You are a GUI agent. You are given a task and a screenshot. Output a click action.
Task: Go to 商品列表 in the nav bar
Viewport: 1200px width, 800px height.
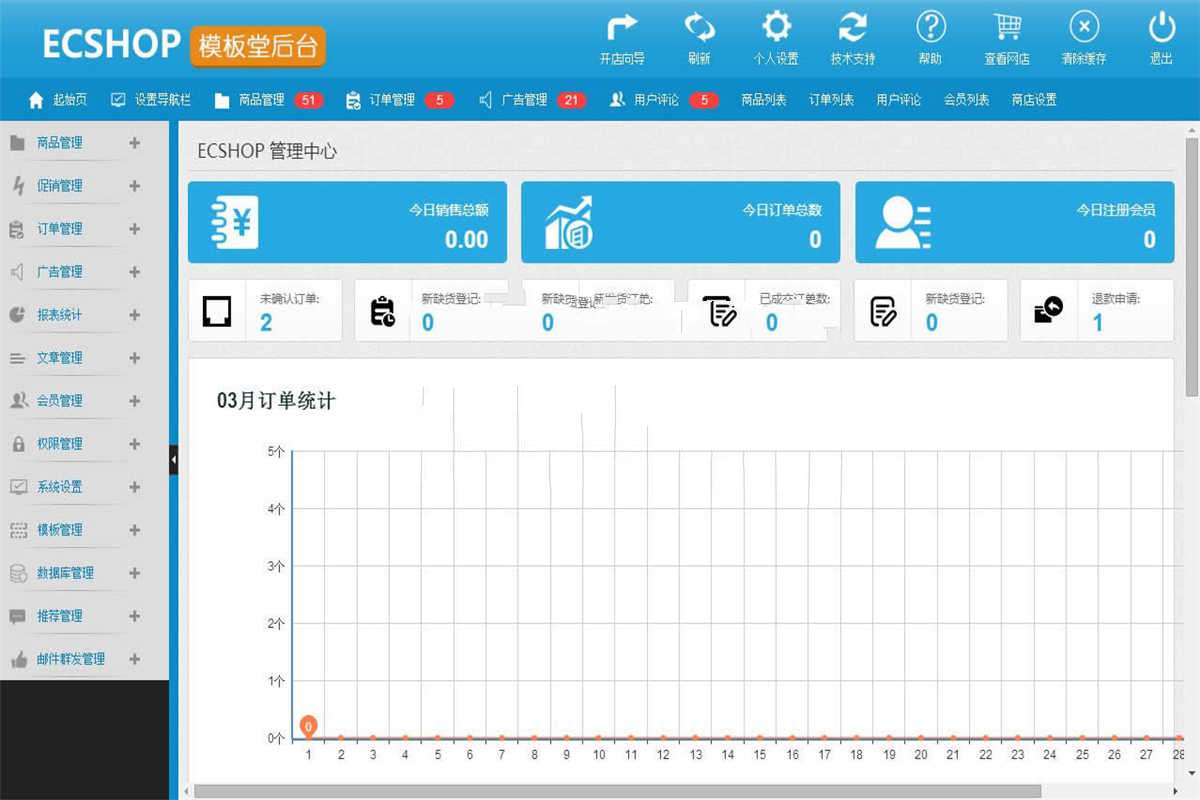coord(764,100)
